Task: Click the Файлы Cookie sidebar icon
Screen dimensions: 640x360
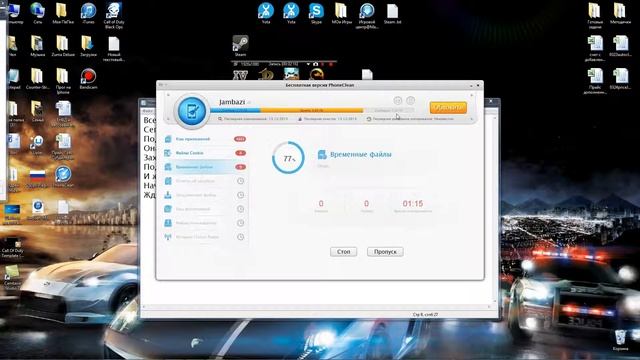Action: click(x=168, y=153)
